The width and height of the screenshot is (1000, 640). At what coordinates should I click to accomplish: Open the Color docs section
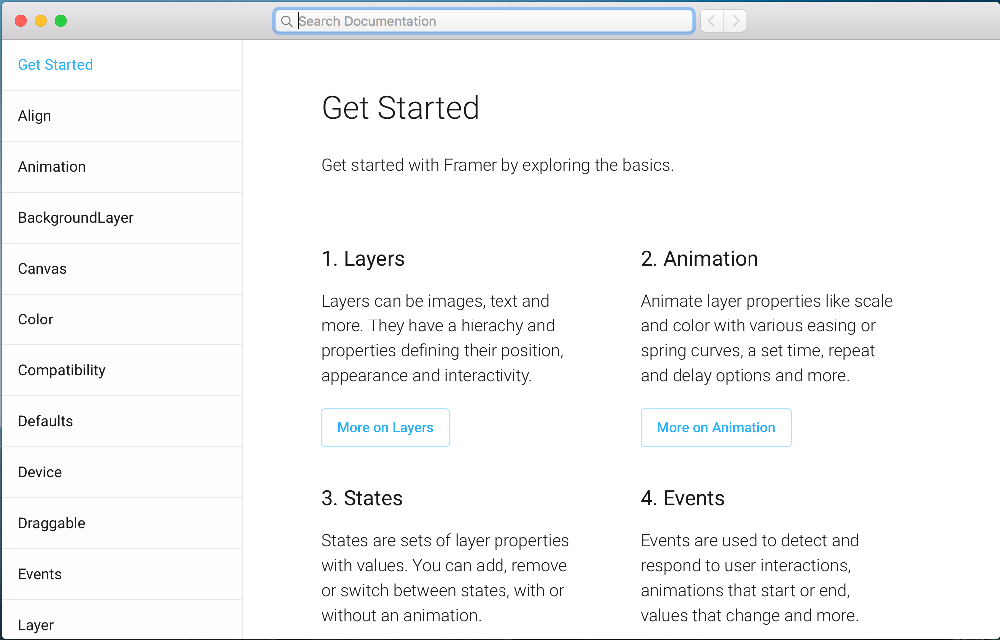(35, 320)
